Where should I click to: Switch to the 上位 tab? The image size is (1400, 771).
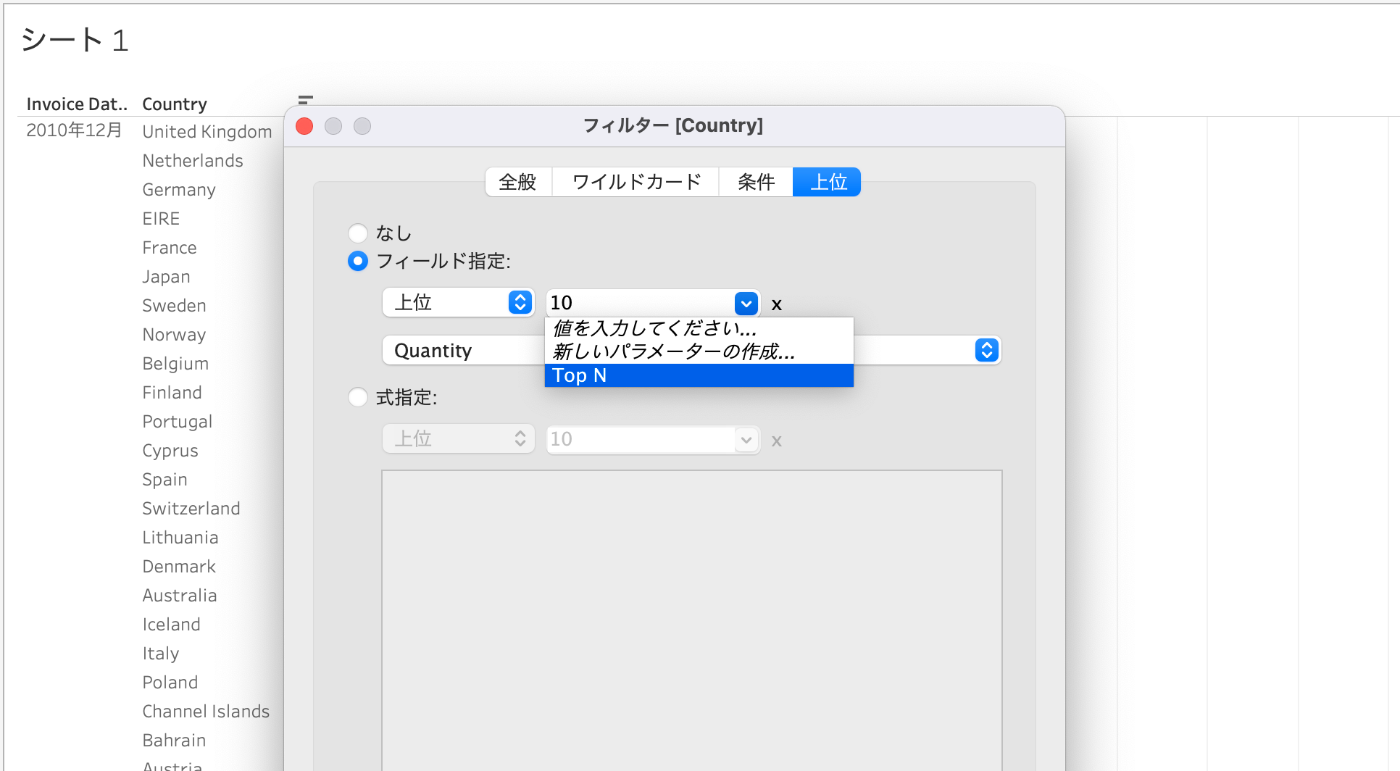pyautogui.click(x=828, y=182)
